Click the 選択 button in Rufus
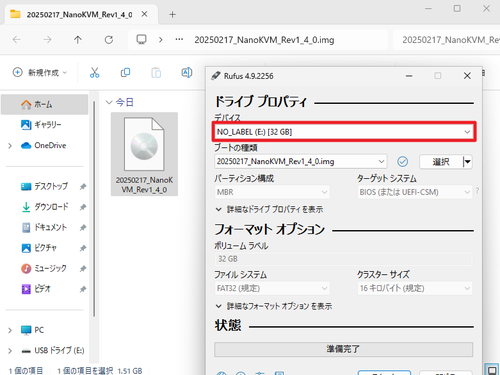The width and height of the screenshot is (500, 375). tap(441, 162)
